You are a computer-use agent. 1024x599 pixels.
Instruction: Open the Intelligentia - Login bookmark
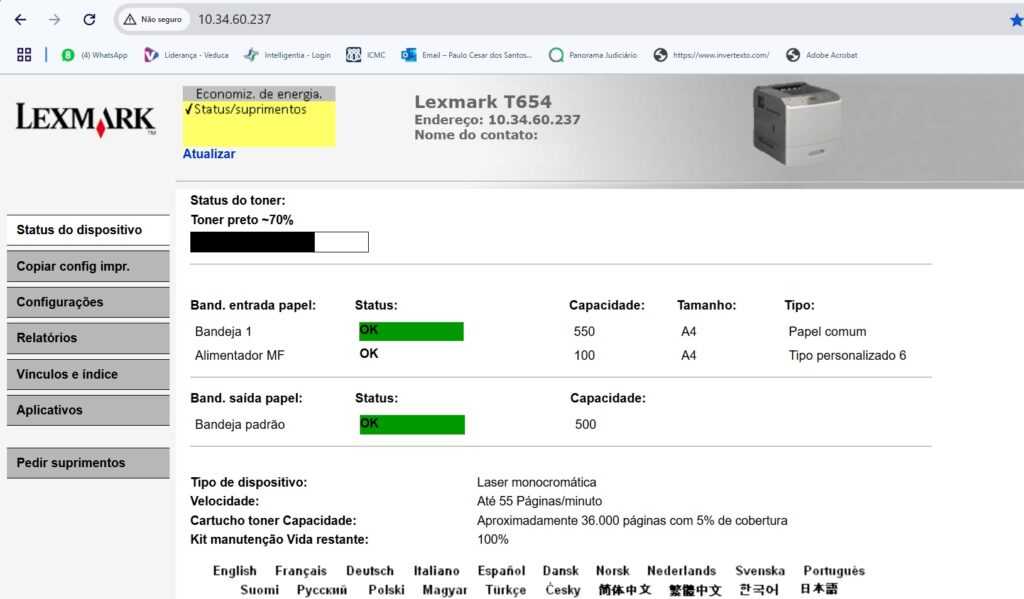tap(287, 55)
